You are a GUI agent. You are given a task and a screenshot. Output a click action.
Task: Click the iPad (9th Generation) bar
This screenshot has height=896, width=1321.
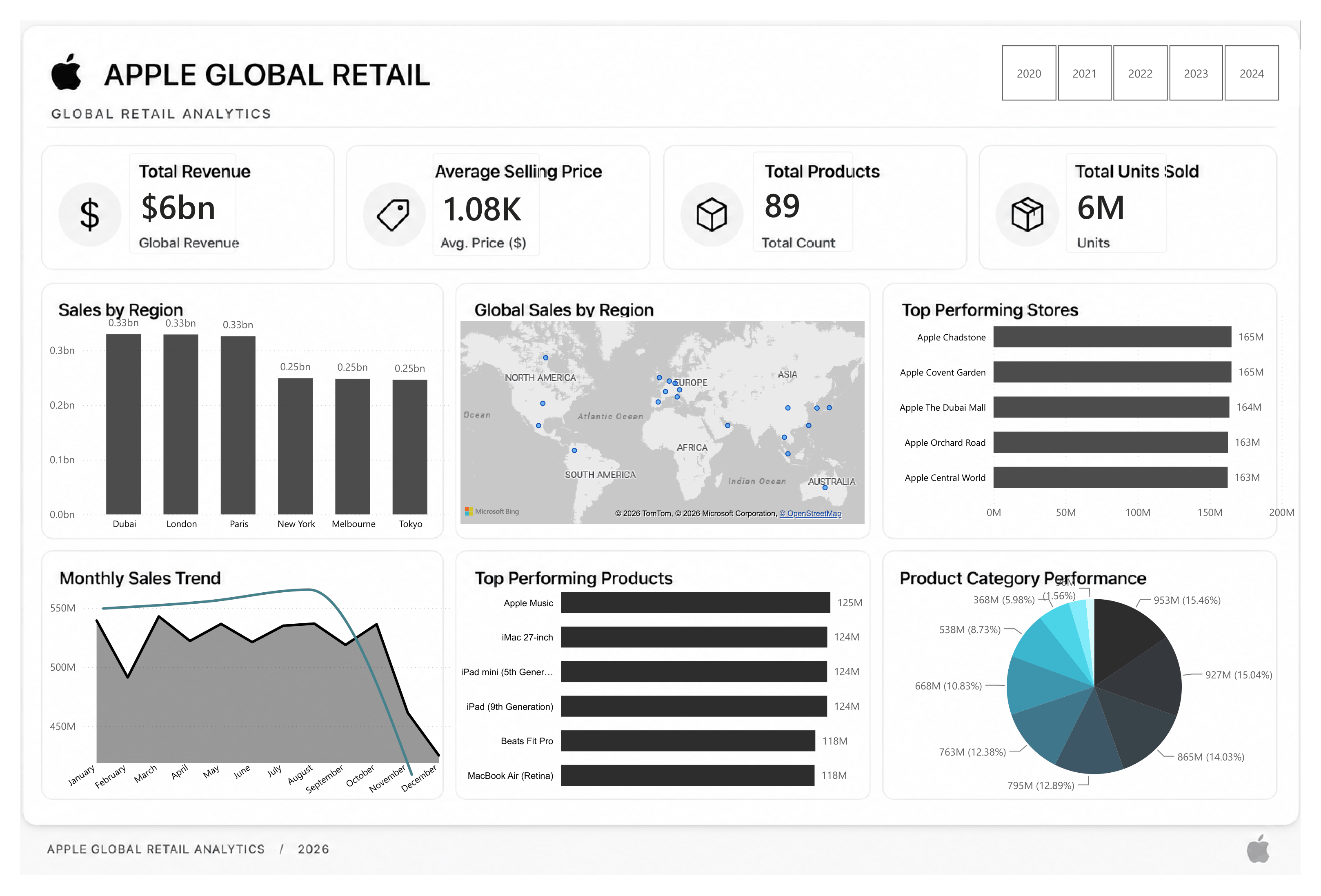694,706
